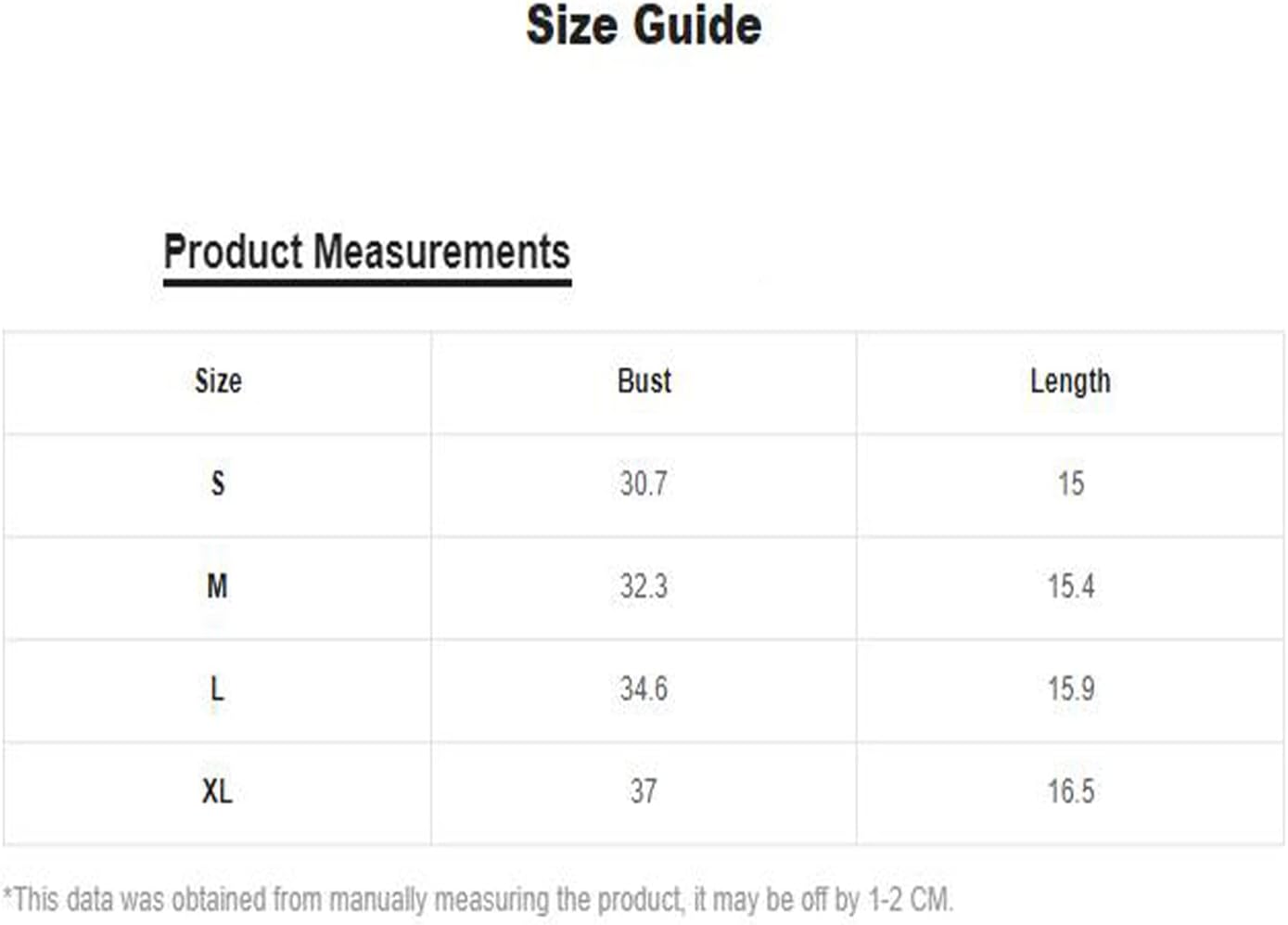Select the Length column header
This screenshot has width=1288, height=925.
(x=1070, y=381)
